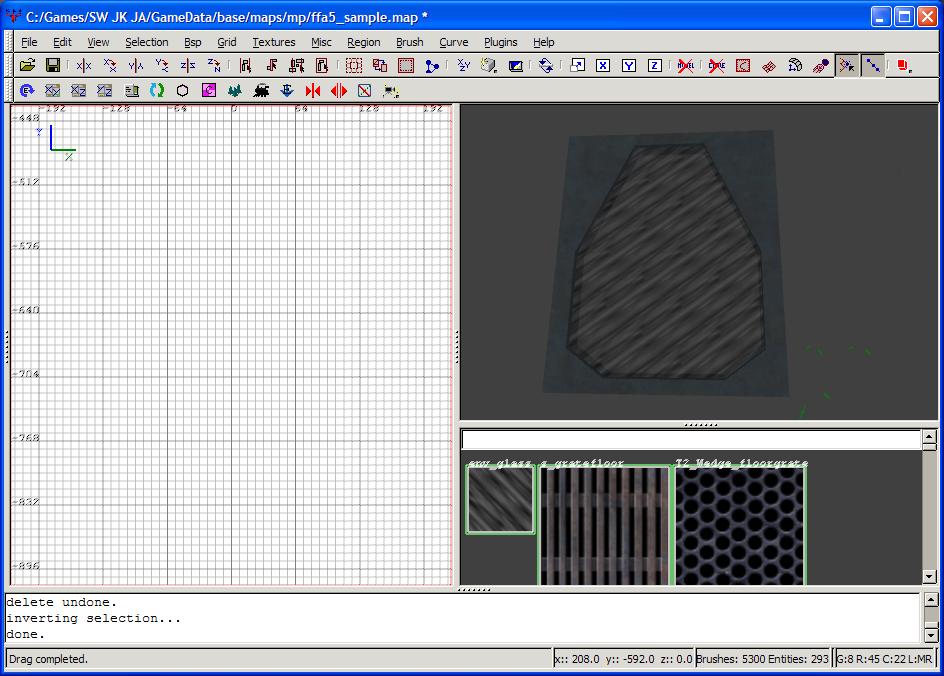Click the green-blue rotating arrows icon
The image size is (944, 676).
[157, 90]
